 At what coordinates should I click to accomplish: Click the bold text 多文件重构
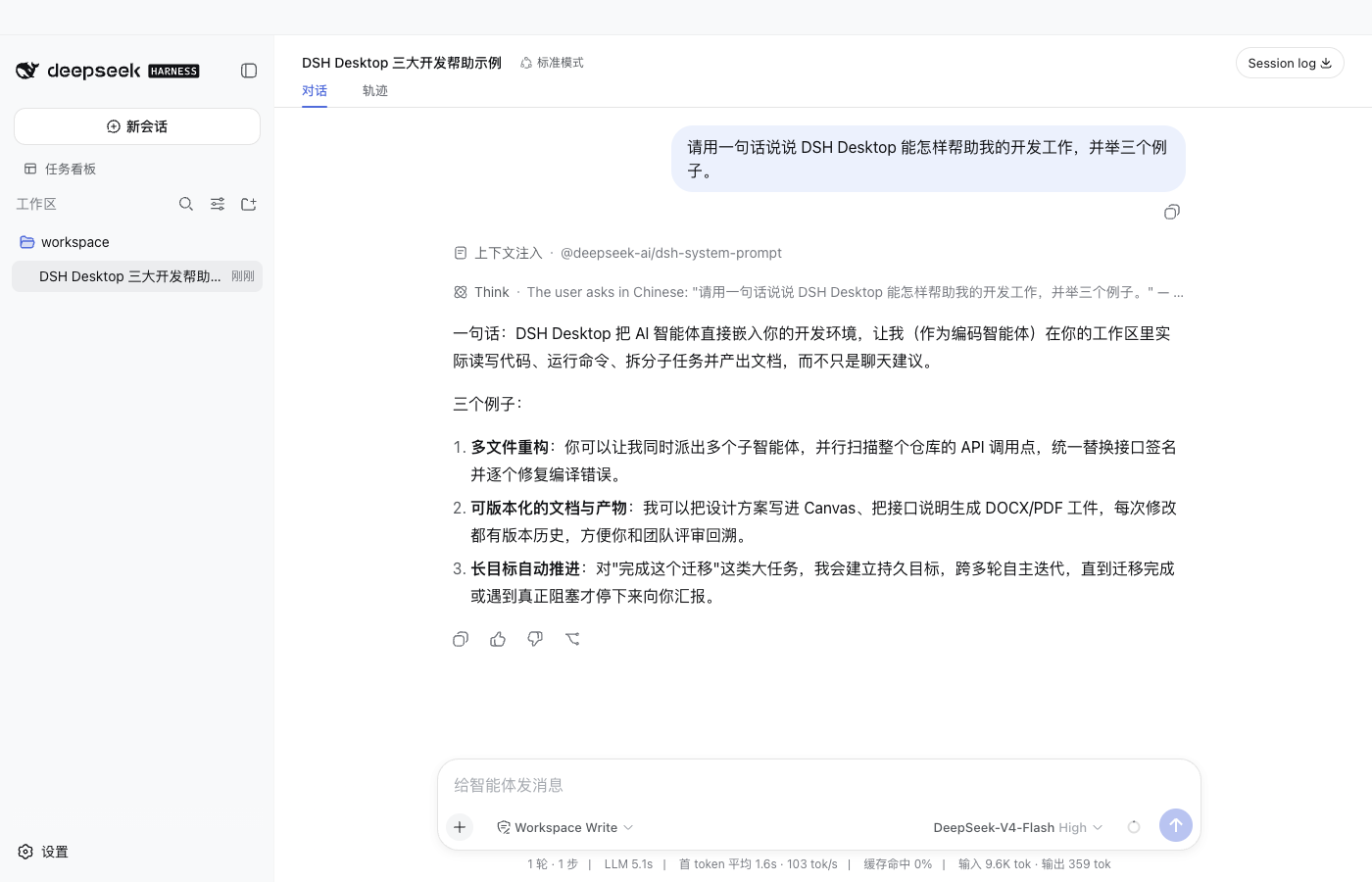coord(510,447)
